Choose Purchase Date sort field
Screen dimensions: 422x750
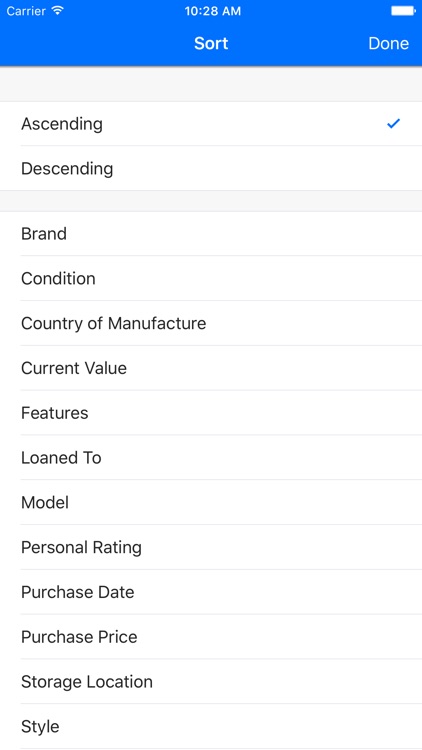pyautogui.click(x=211, y=592)
